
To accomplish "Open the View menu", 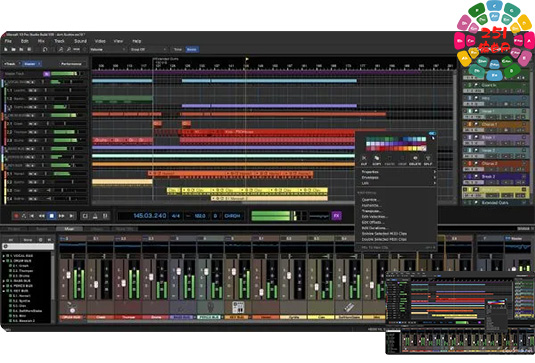I will click(118, 41).
